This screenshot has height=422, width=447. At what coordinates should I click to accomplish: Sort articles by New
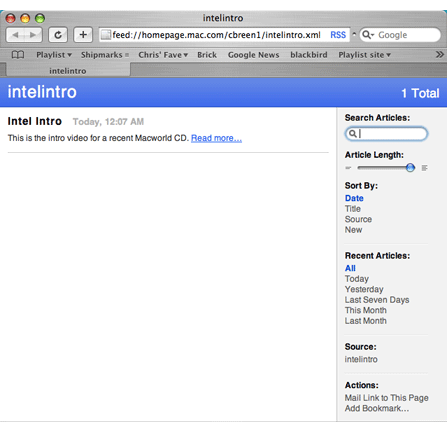353,230
